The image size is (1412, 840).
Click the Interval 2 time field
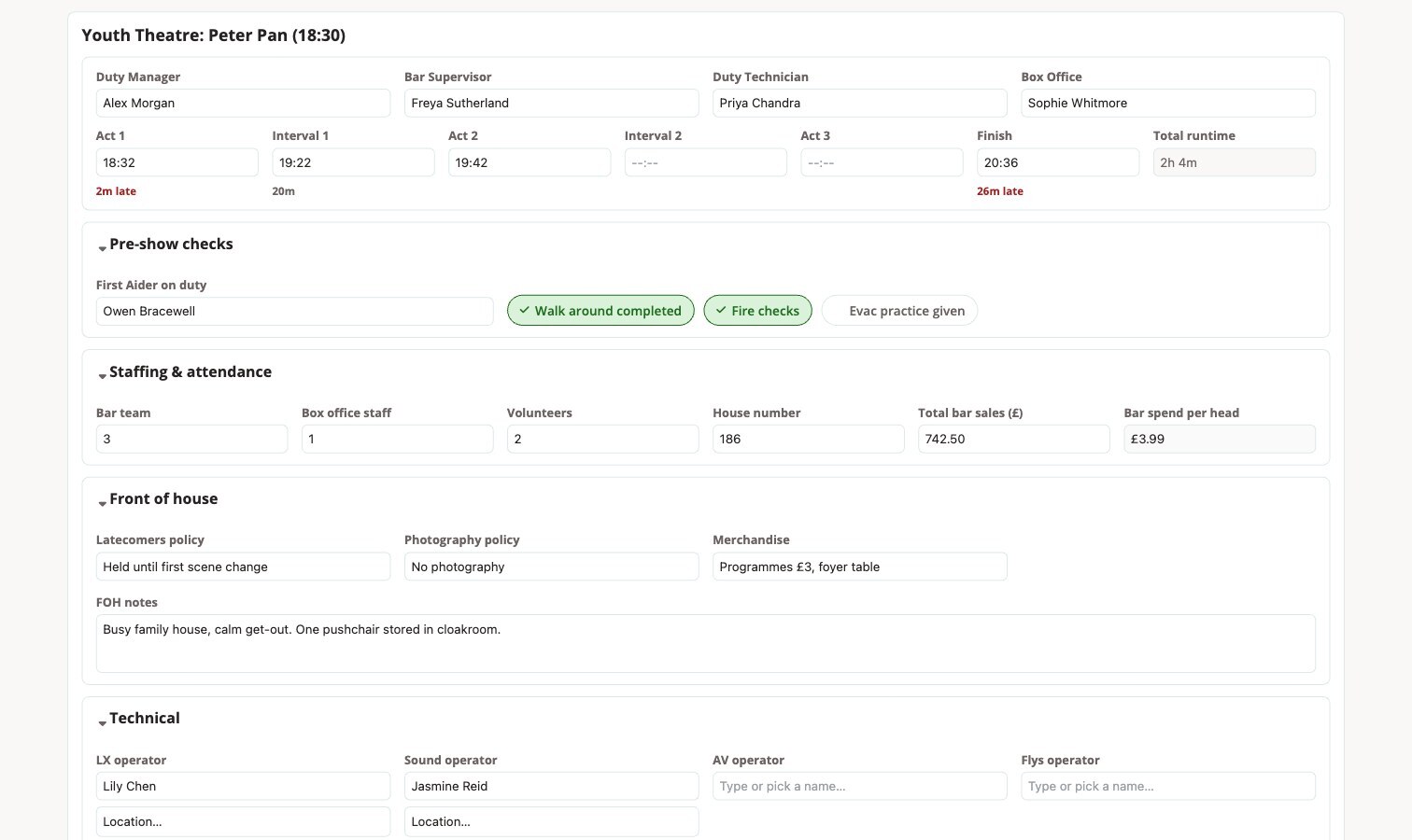point(705,162)
